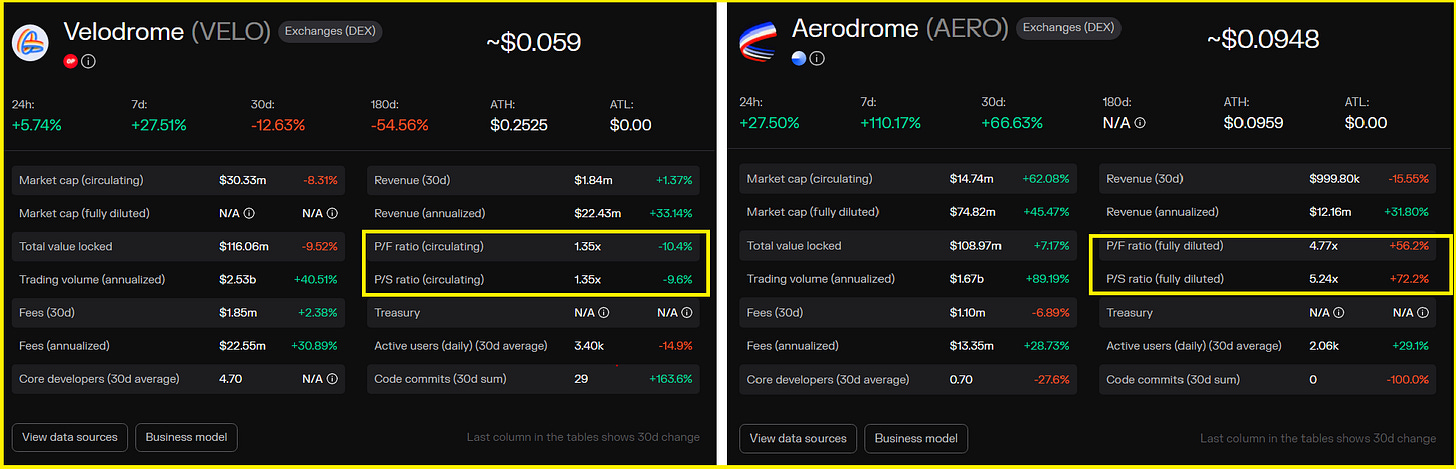Click Velodrome Revenue (30d) value $1.84m
The image size is (1456, 469).
point(594,180)
